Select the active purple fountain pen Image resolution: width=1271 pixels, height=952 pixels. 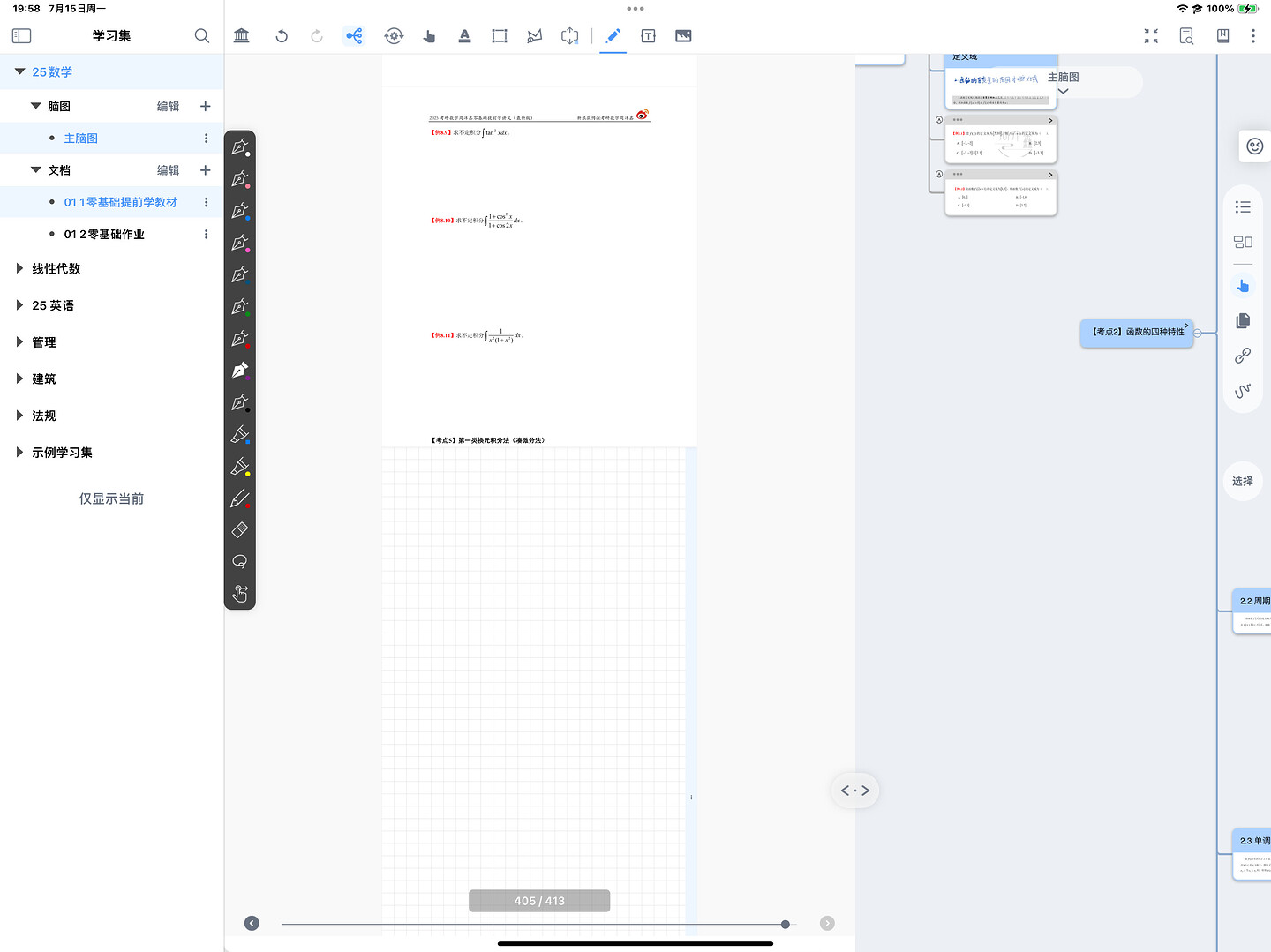(x=240, y=371)
